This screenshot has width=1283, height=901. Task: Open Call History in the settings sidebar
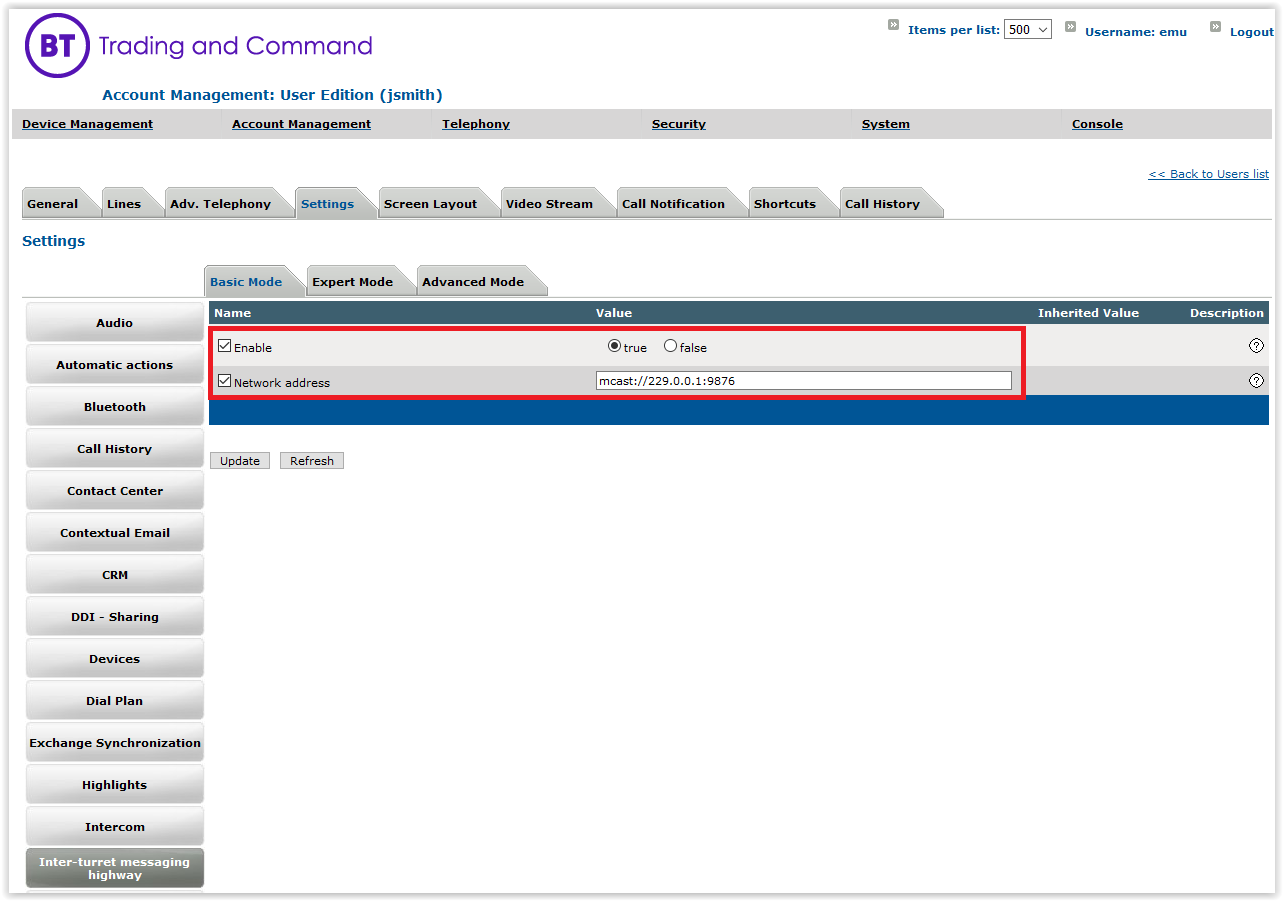[115, 449]
